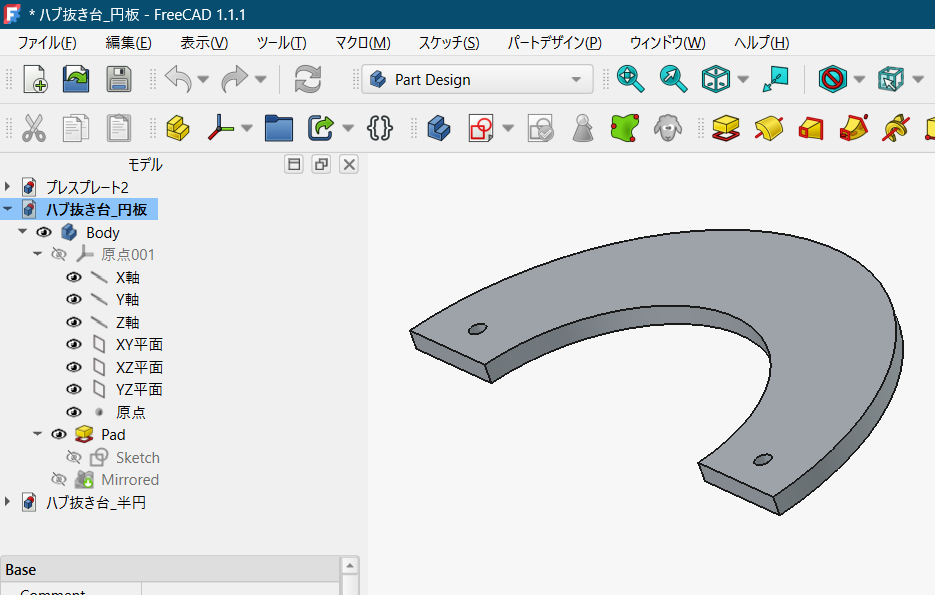Toggle visibility of XY平面

(73, 345)
